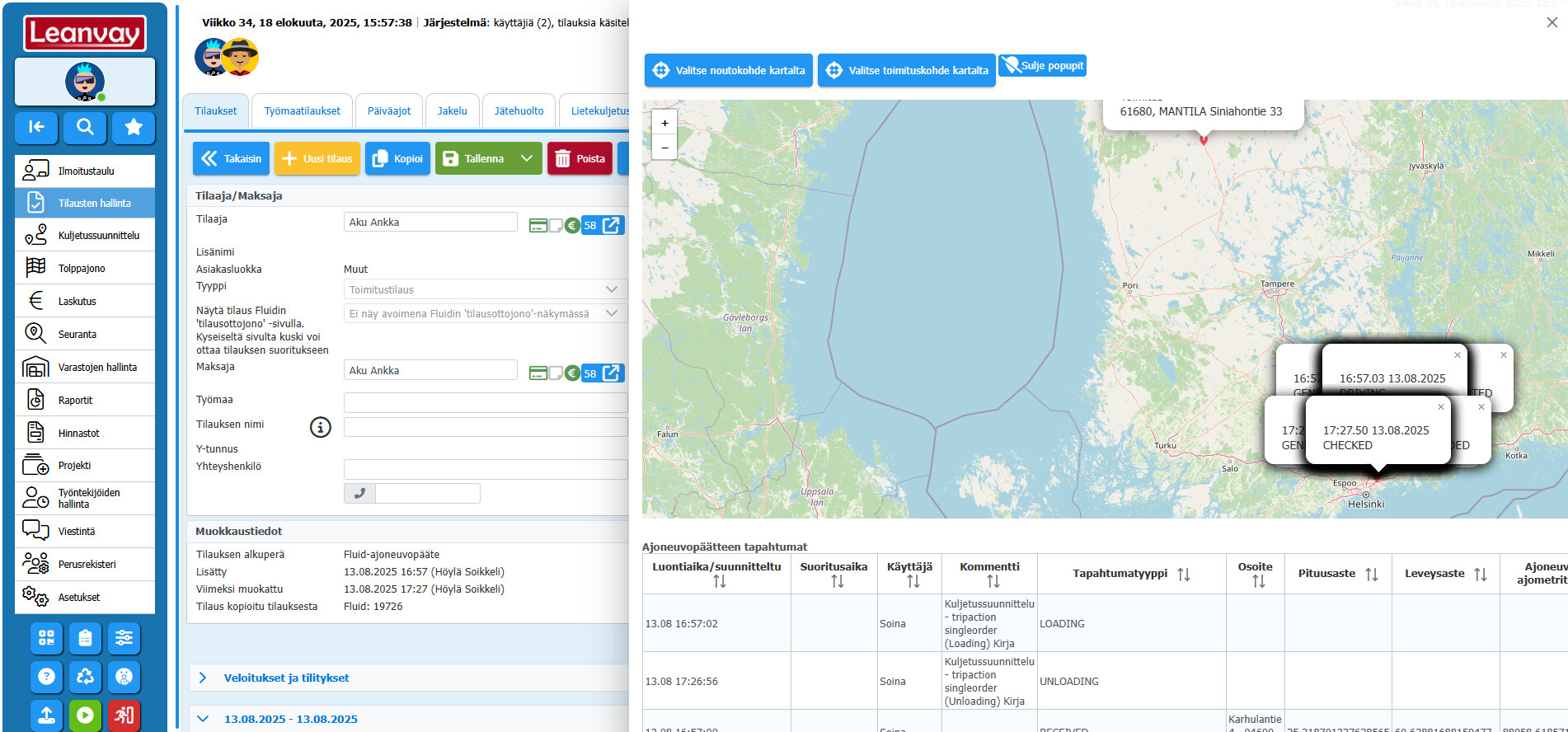Image resolution: width=1568 pixels, height=732 pixels.
Task: Click the green play icon in sidebar
Action: [85, 716]
